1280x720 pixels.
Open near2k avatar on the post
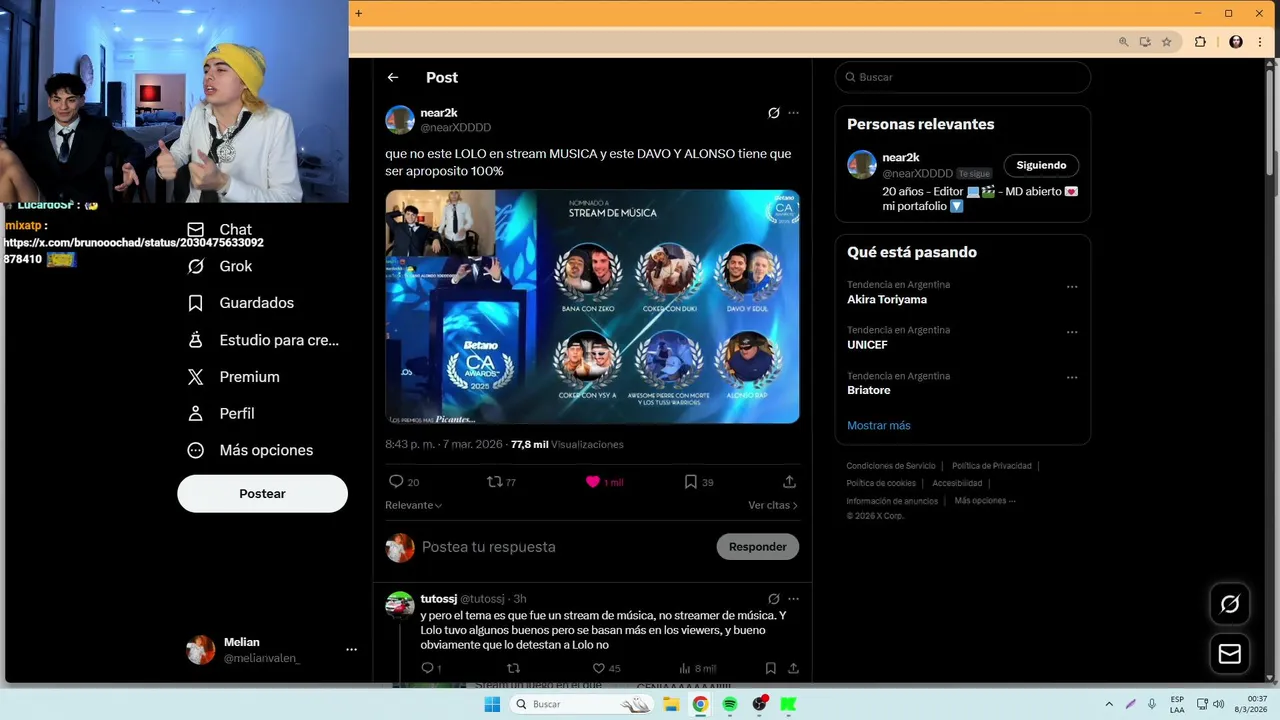point(400,120)
